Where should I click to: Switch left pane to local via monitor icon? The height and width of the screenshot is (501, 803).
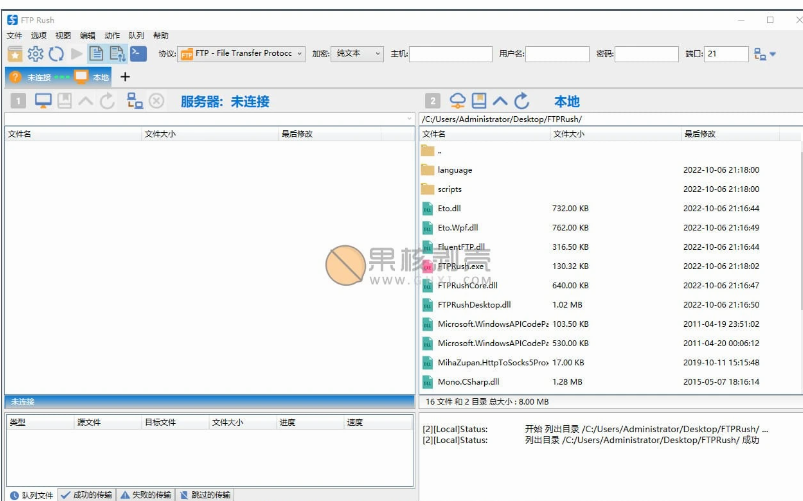point(43,101)
